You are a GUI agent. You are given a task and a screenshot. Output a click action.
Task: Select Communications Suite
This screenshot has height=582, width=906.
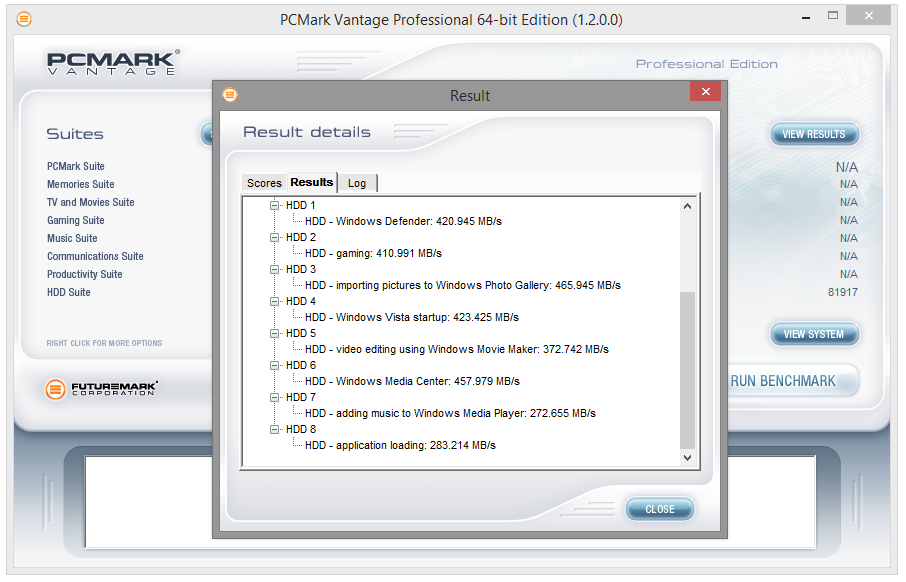[x=95, y=256]
